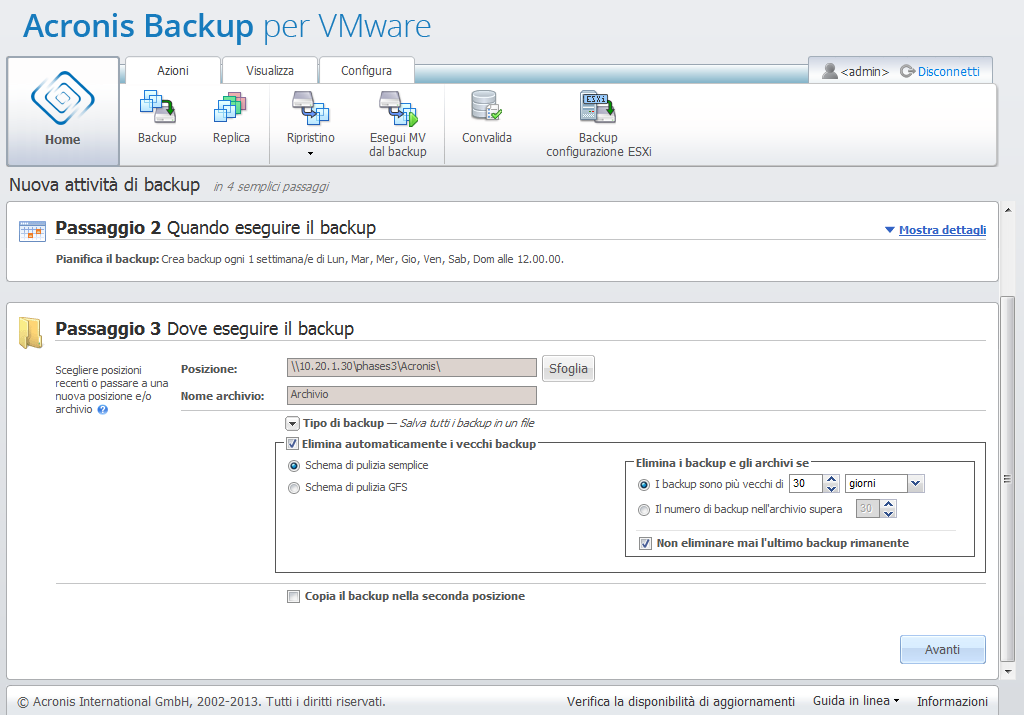Click the admin user icon
The image size is (1024, 715).
click(829, 71)
